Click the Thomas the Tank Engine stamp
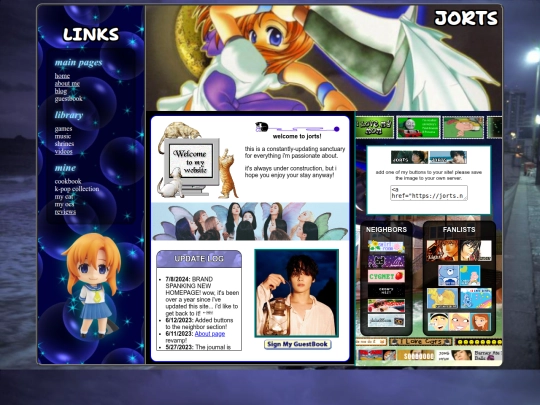 tap(418, 127)
